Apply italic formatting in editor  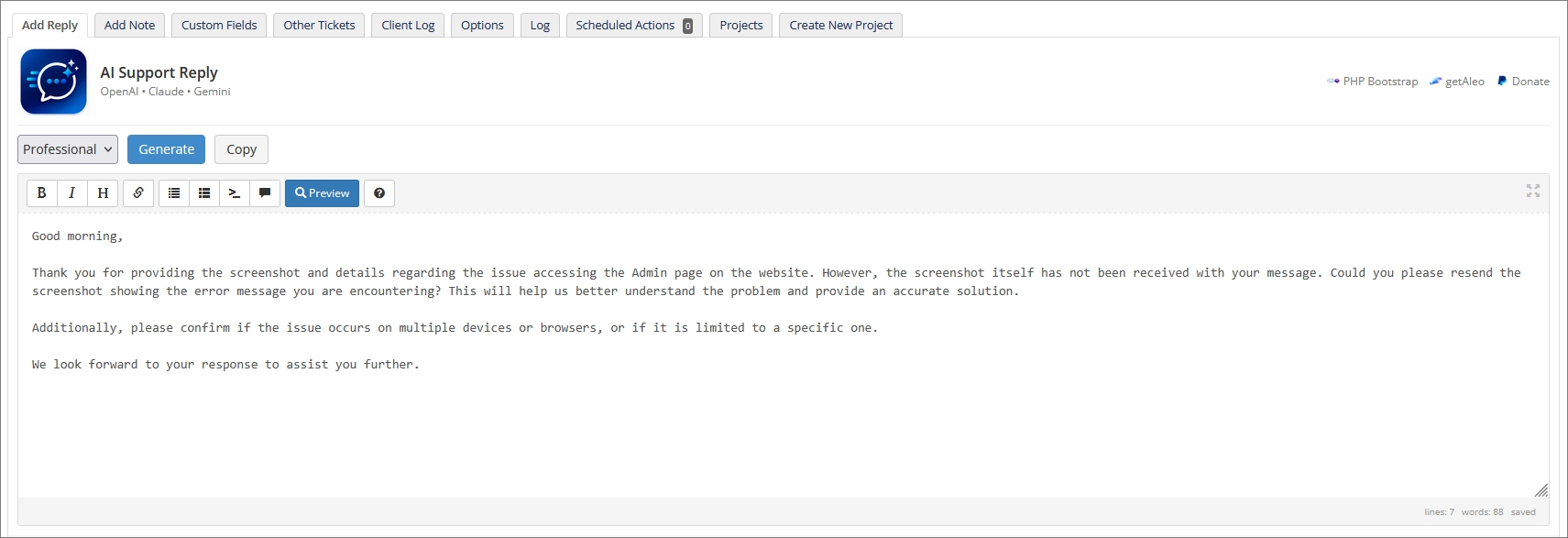point(71,193)
